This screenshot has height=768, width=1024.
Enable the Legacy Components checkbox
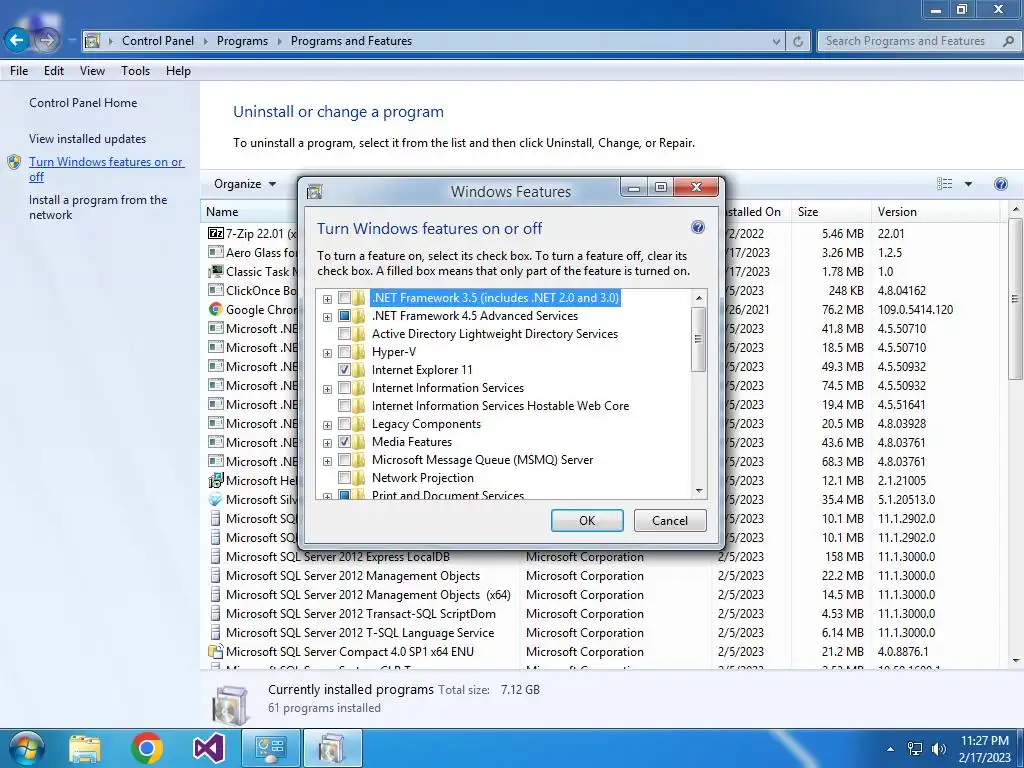[x=344, y=424]
